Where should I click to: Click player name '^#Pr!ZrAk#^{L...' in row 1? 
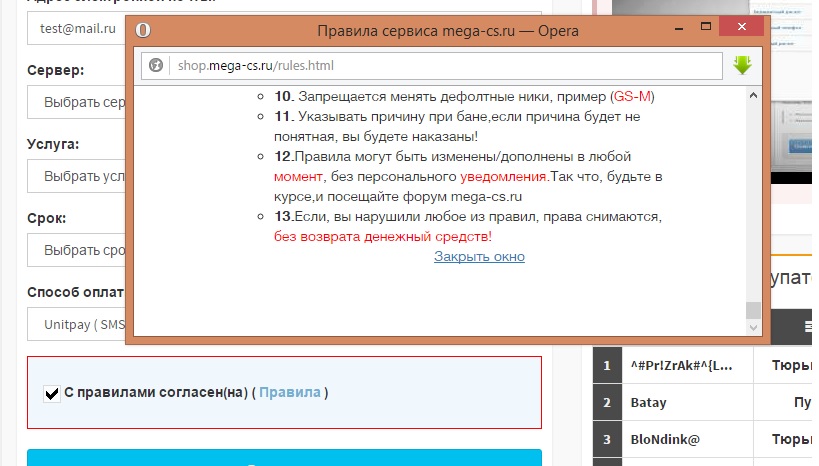pyautogui.click(x=681, y=366)
